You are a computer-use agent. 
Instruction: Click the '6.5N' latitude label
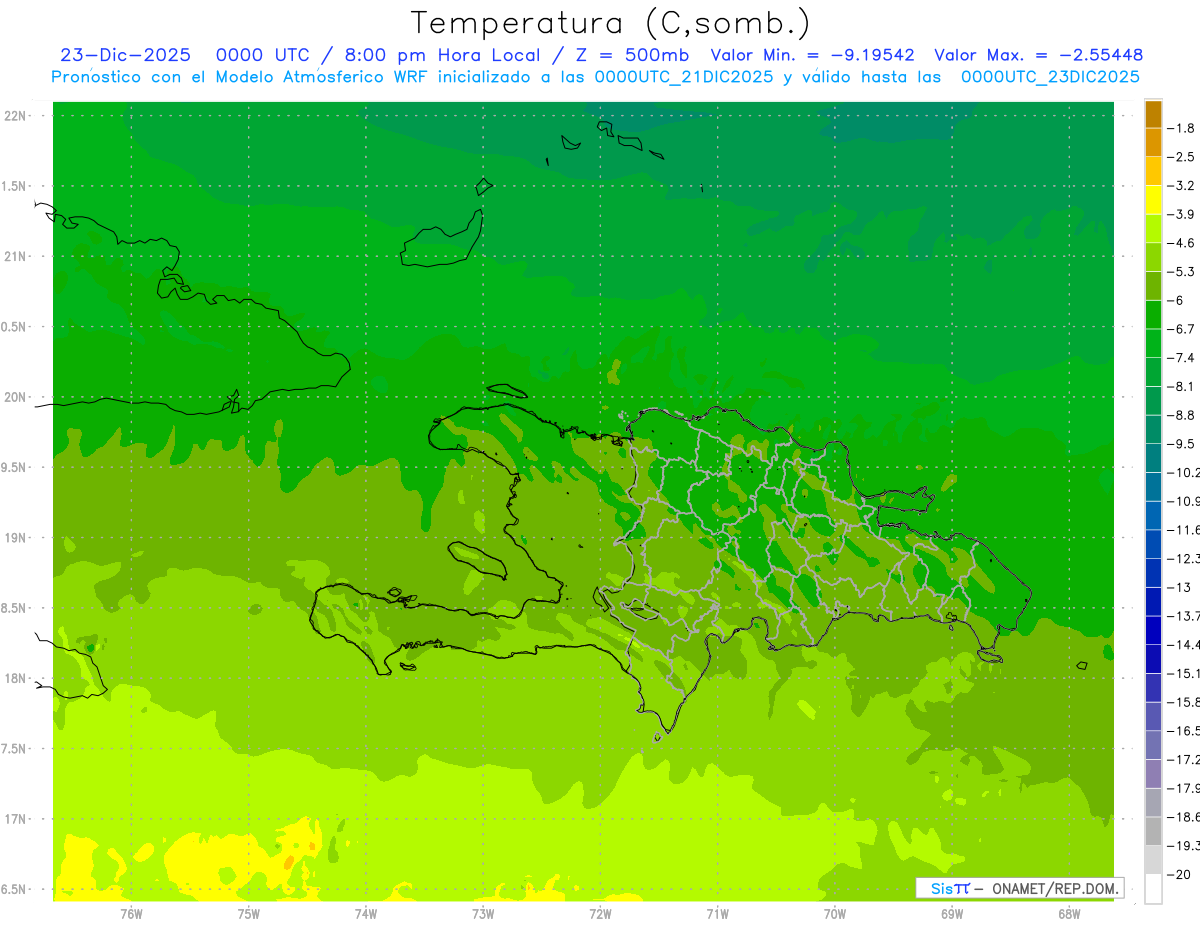click(12, 889)
